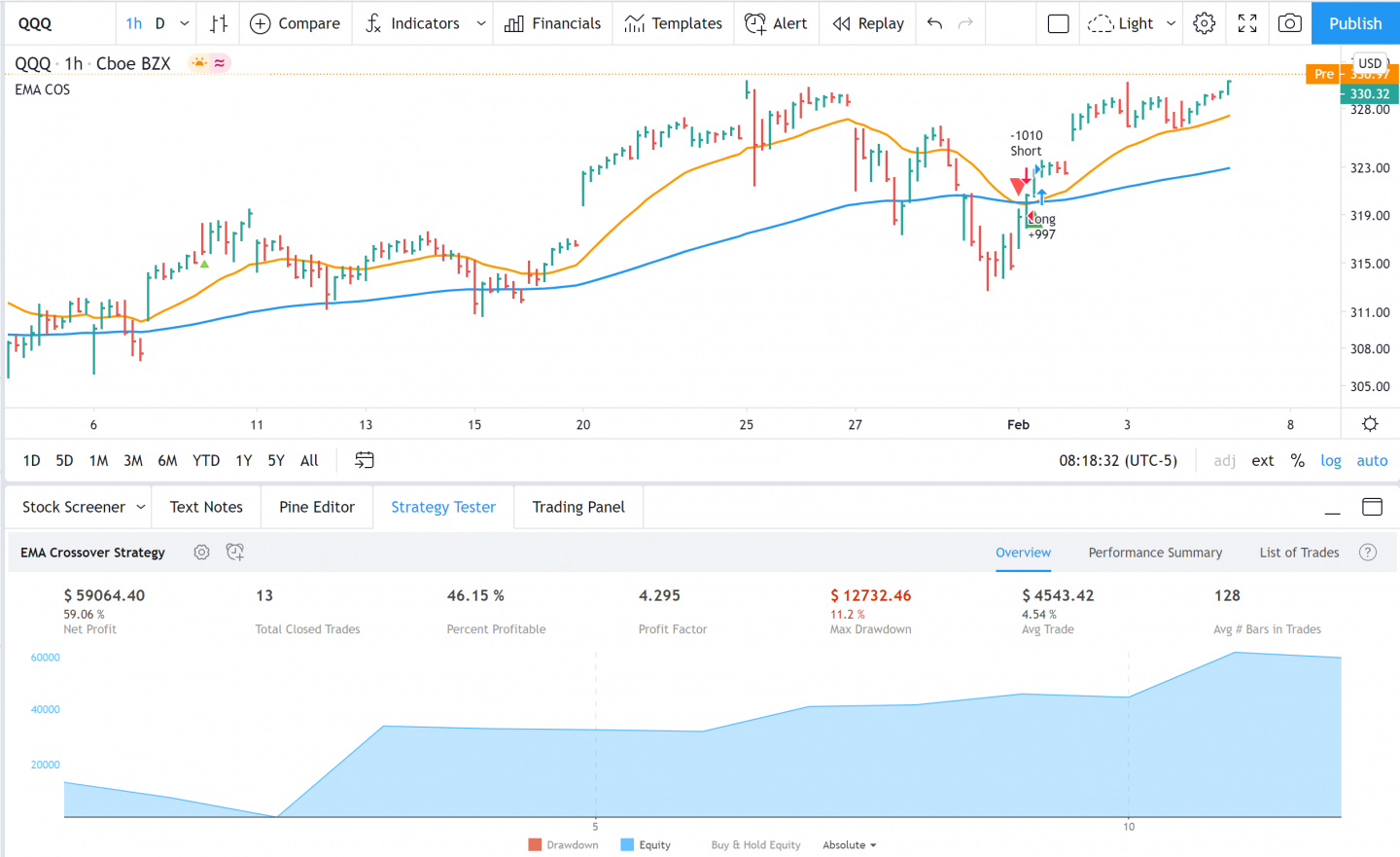The width and height of the screenshot is (1400, 857).
Task: Expand Indicators favorites dropdown arrow
Action: pos(480,23)
